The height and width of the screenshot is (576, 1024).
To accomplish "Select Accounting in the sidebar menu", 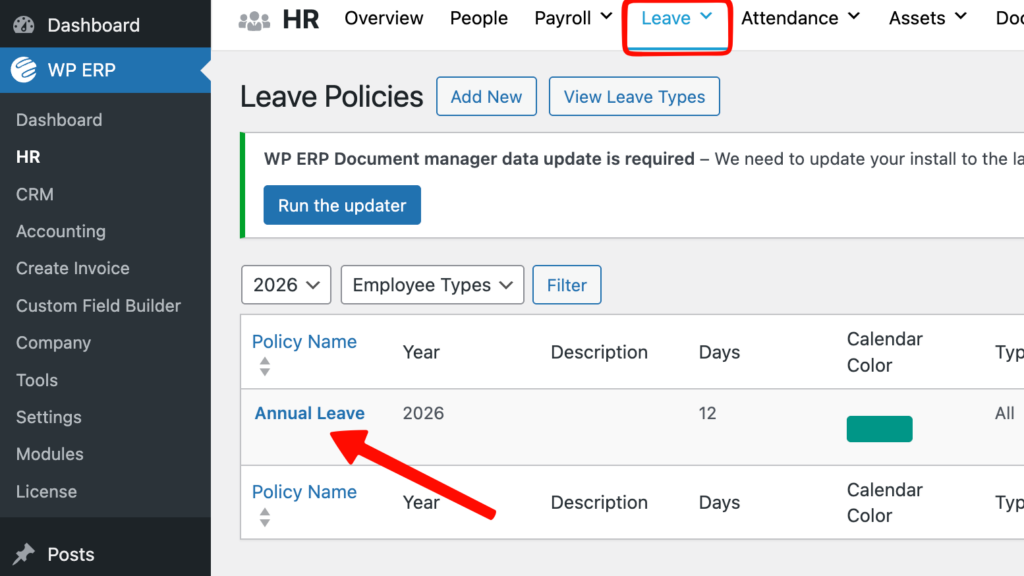I will click(x=61, y=231).
